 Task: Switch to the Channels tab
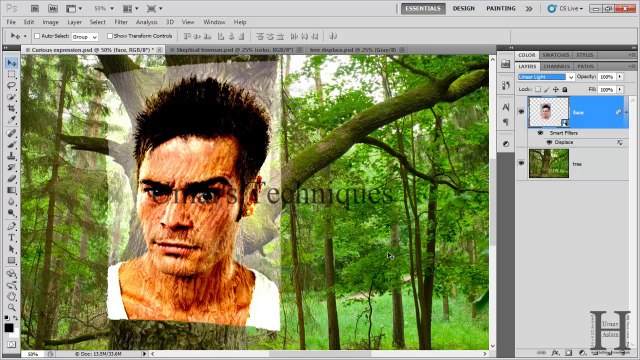[557, 66]
